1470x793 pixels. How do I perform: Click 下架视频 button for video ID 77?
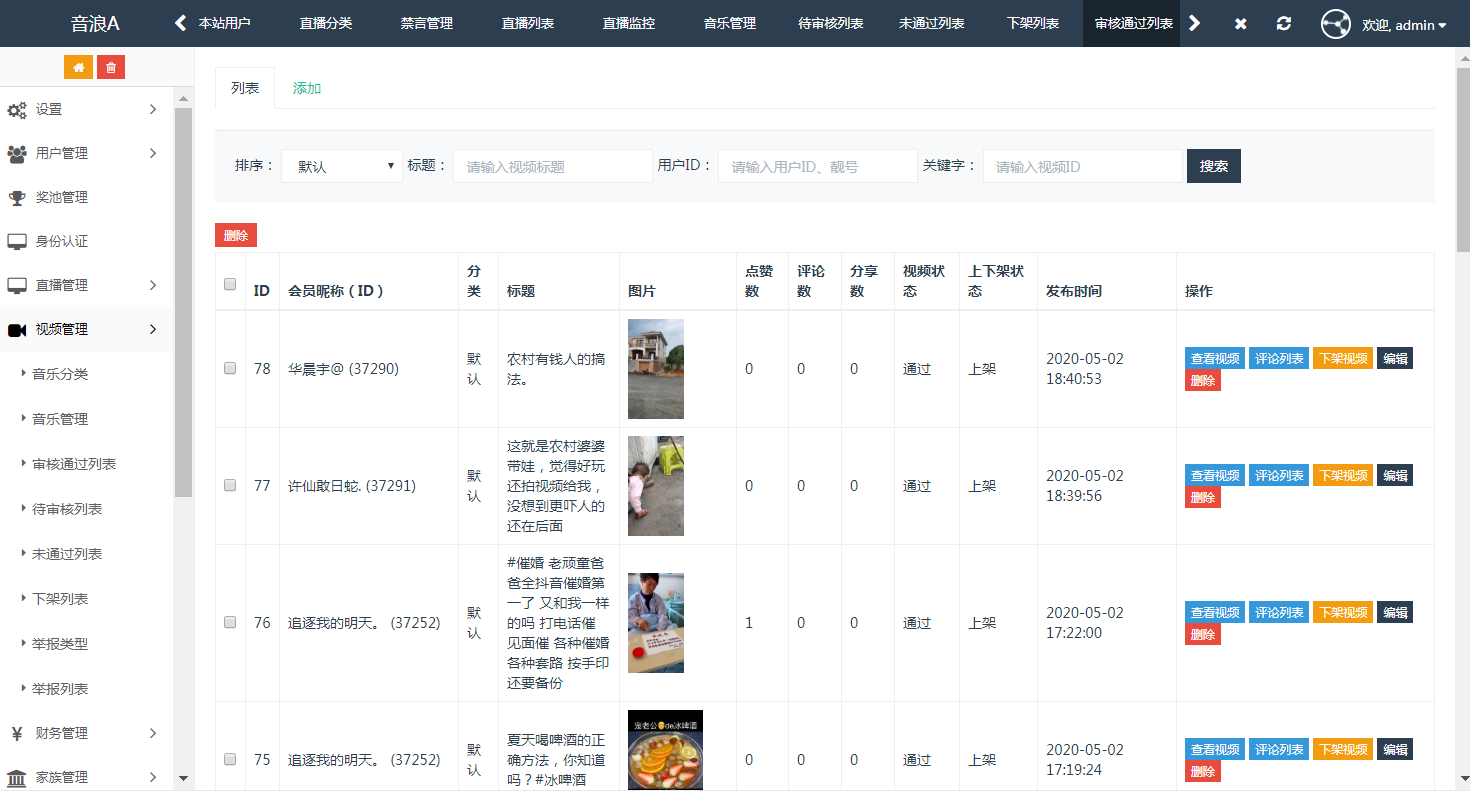pyautogui.click(x=1342, y=476)
